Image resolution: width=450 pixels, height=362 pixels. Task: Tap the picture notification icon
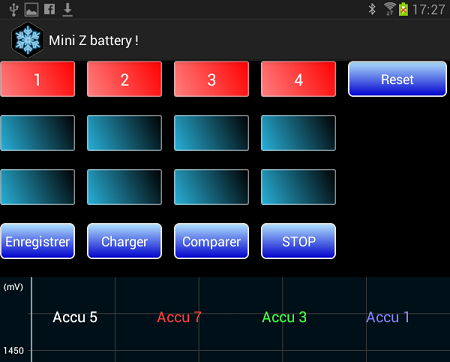(x=31, y=10)
